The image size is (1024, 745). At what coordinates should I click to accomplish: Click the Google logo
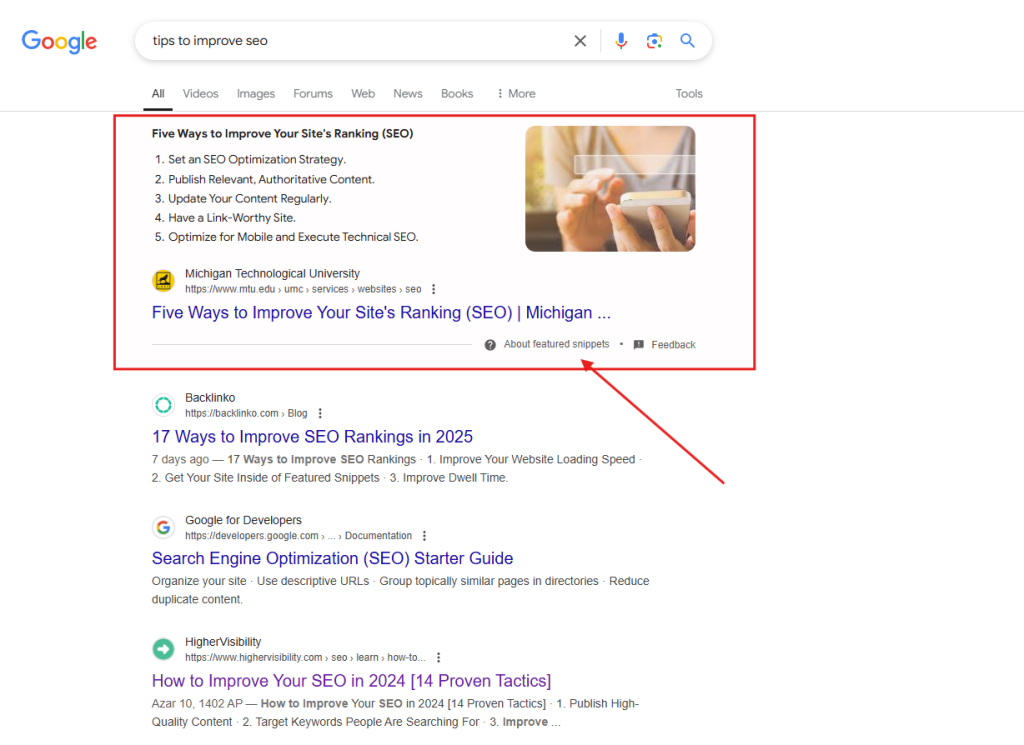pyautogui.click(x=59, y=41)
